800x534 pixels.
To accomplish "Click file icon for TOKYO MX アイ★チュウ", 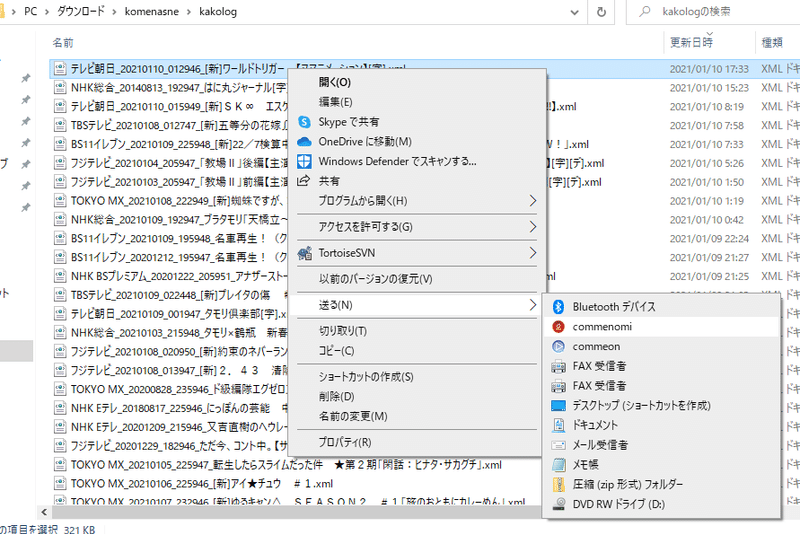I will click(x=60, y=483).
